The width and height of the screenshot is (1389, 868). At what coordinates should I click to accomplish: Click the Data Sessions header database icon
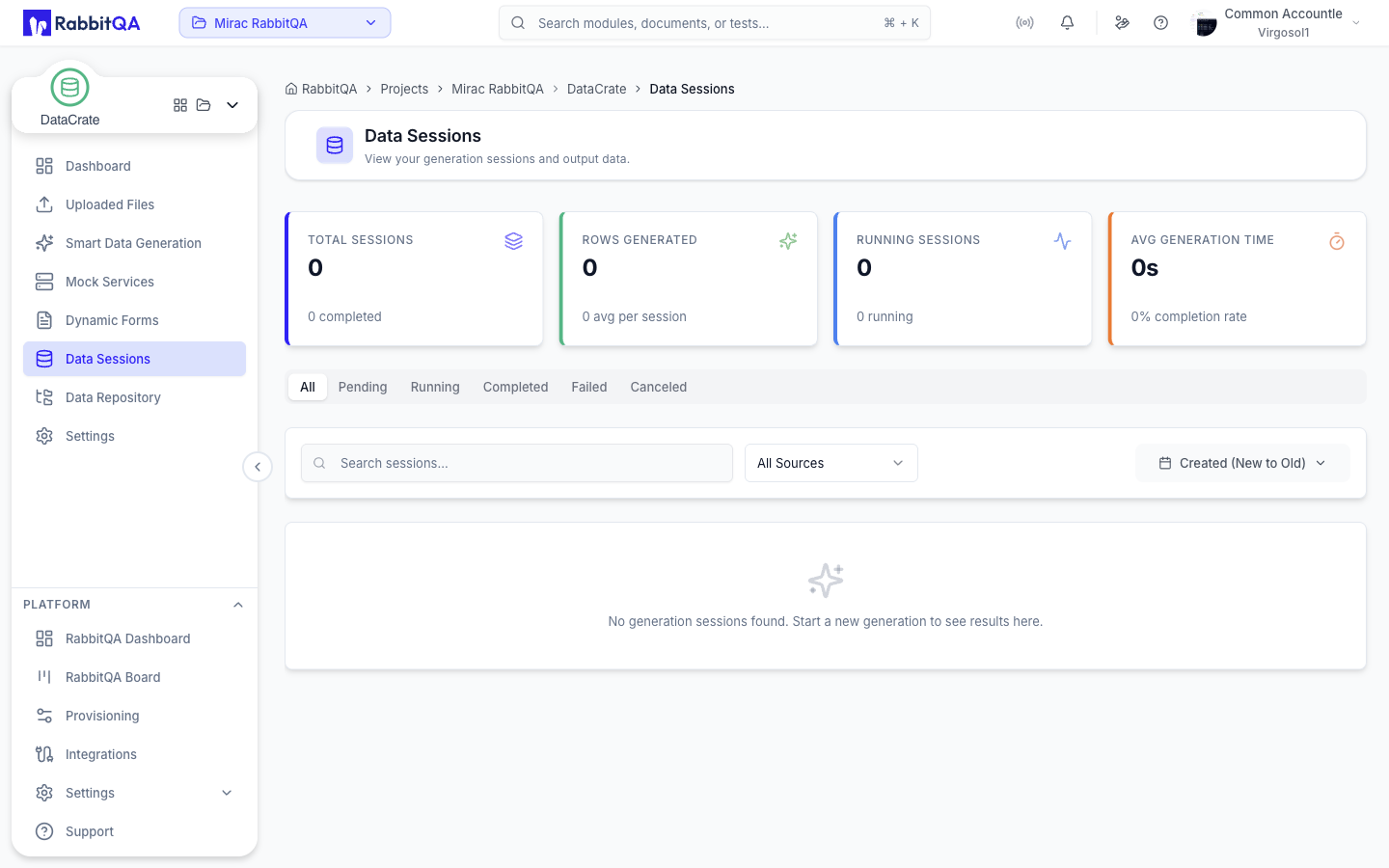click(335, 146)
